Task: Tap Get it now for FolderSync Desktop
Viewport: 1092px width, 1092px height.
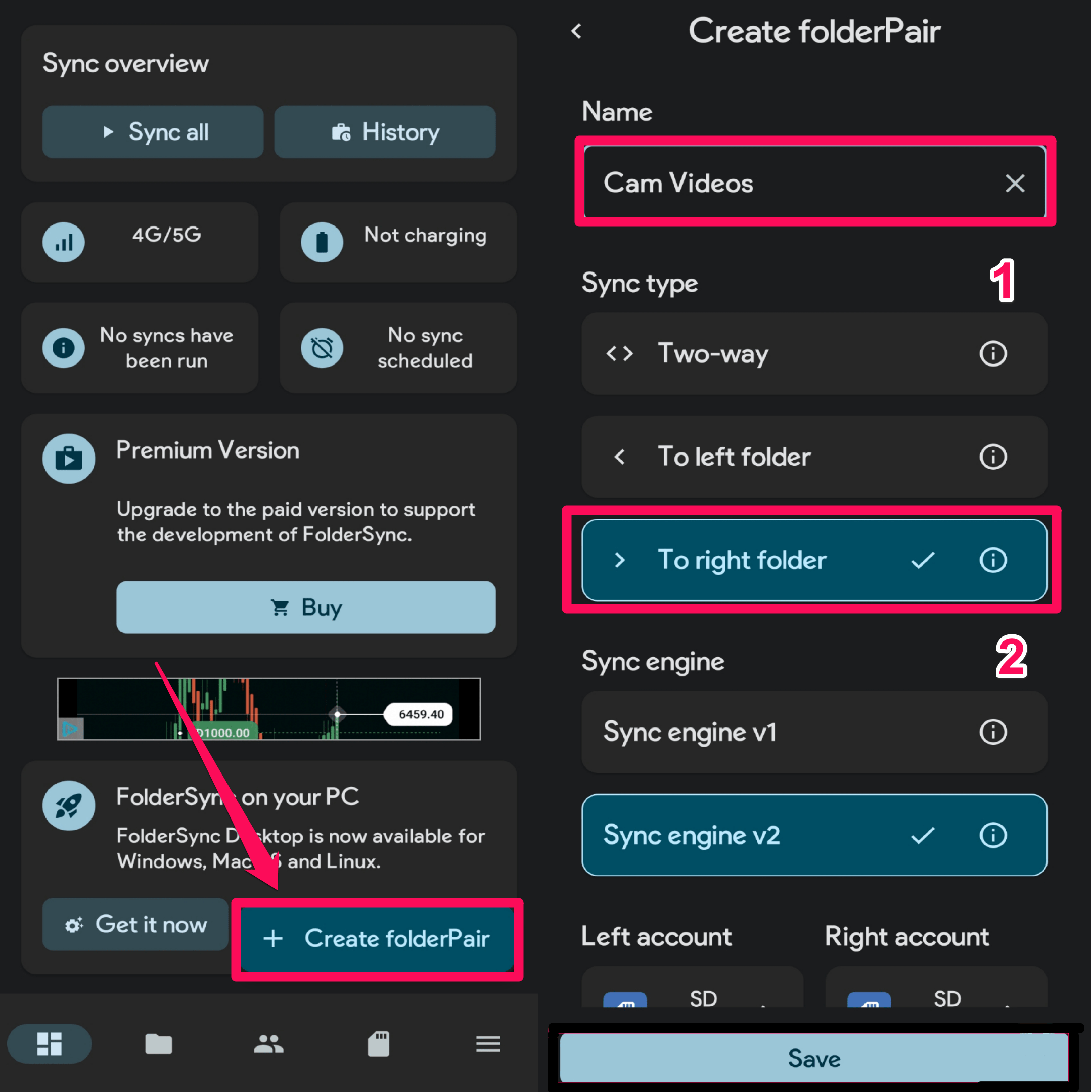Action: (x=135, y=924)
